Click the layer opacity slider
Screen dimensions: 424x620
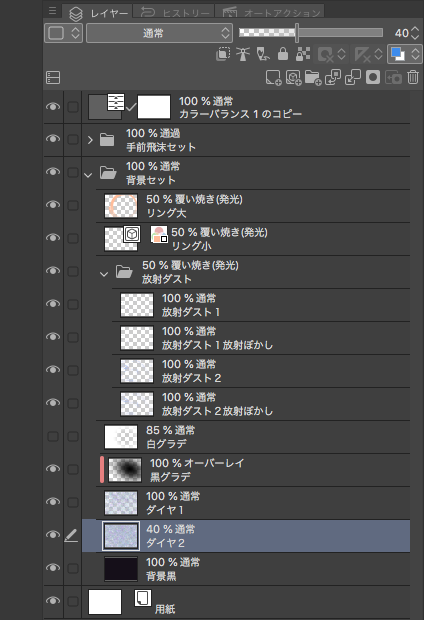pos(311,32)
